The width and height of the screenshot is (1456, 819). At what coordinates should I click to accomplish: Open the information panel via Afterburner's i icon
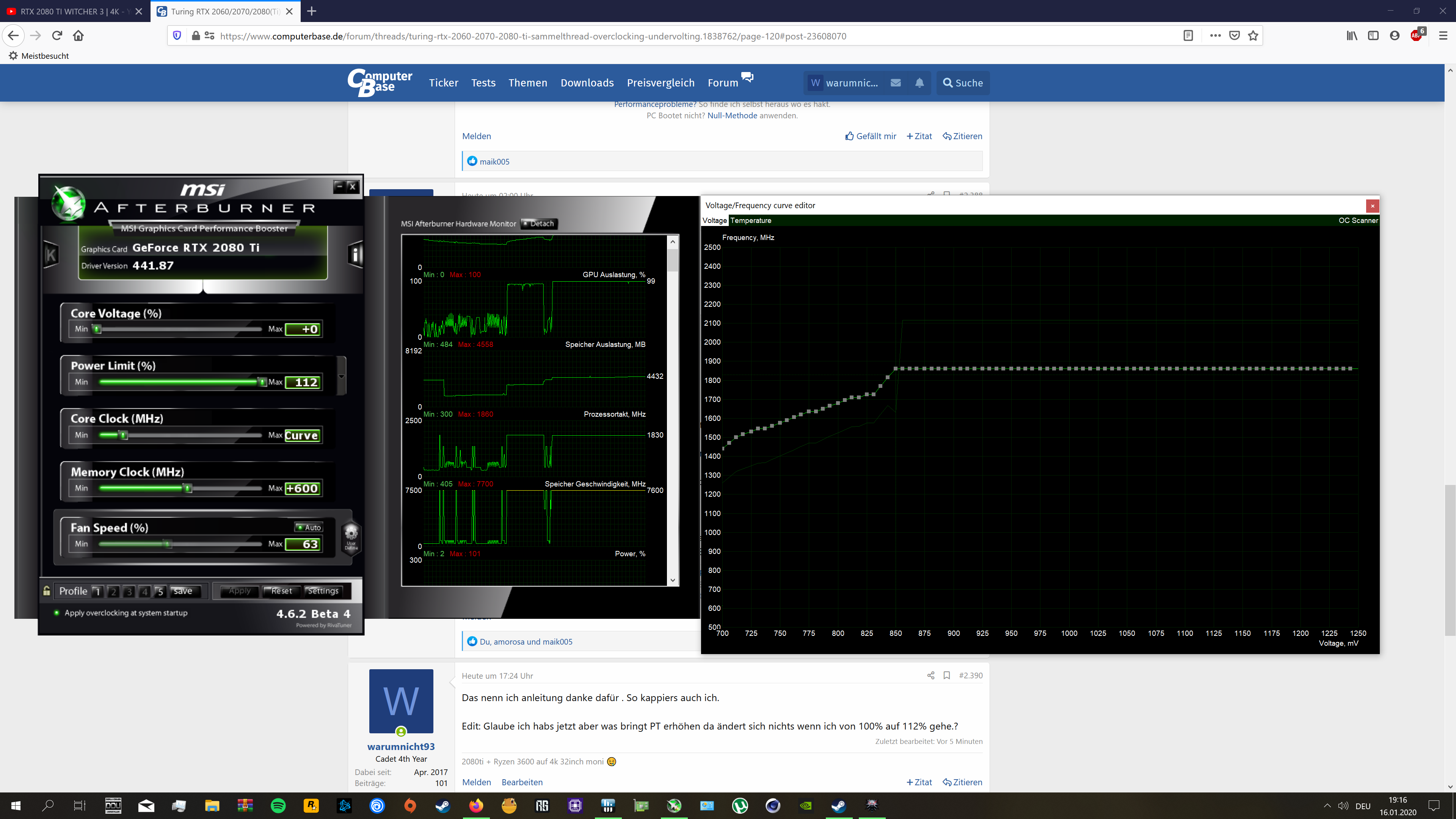click(x=356, y=254)
